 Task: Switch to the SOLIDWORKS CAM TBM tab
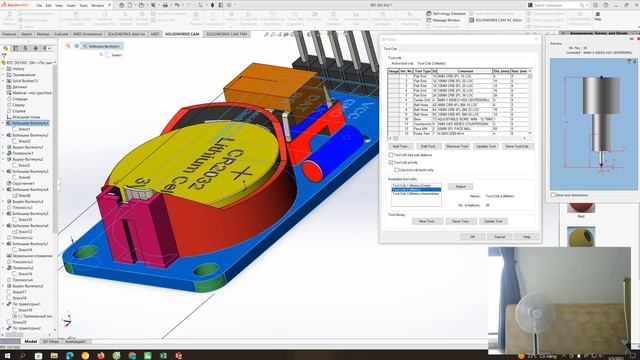(227, 34)
